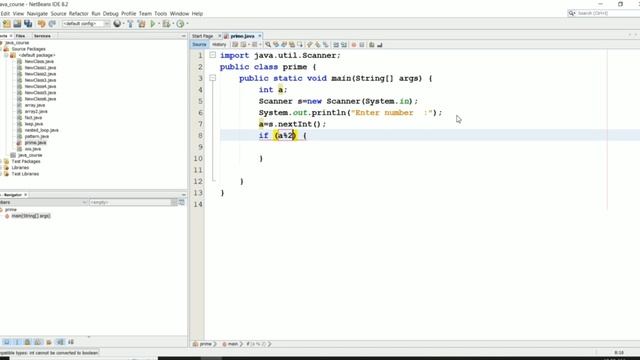This screenshot has height=360, width=640.
Task: Select fact.java in the project tree
Action: [x=33, y=118]
